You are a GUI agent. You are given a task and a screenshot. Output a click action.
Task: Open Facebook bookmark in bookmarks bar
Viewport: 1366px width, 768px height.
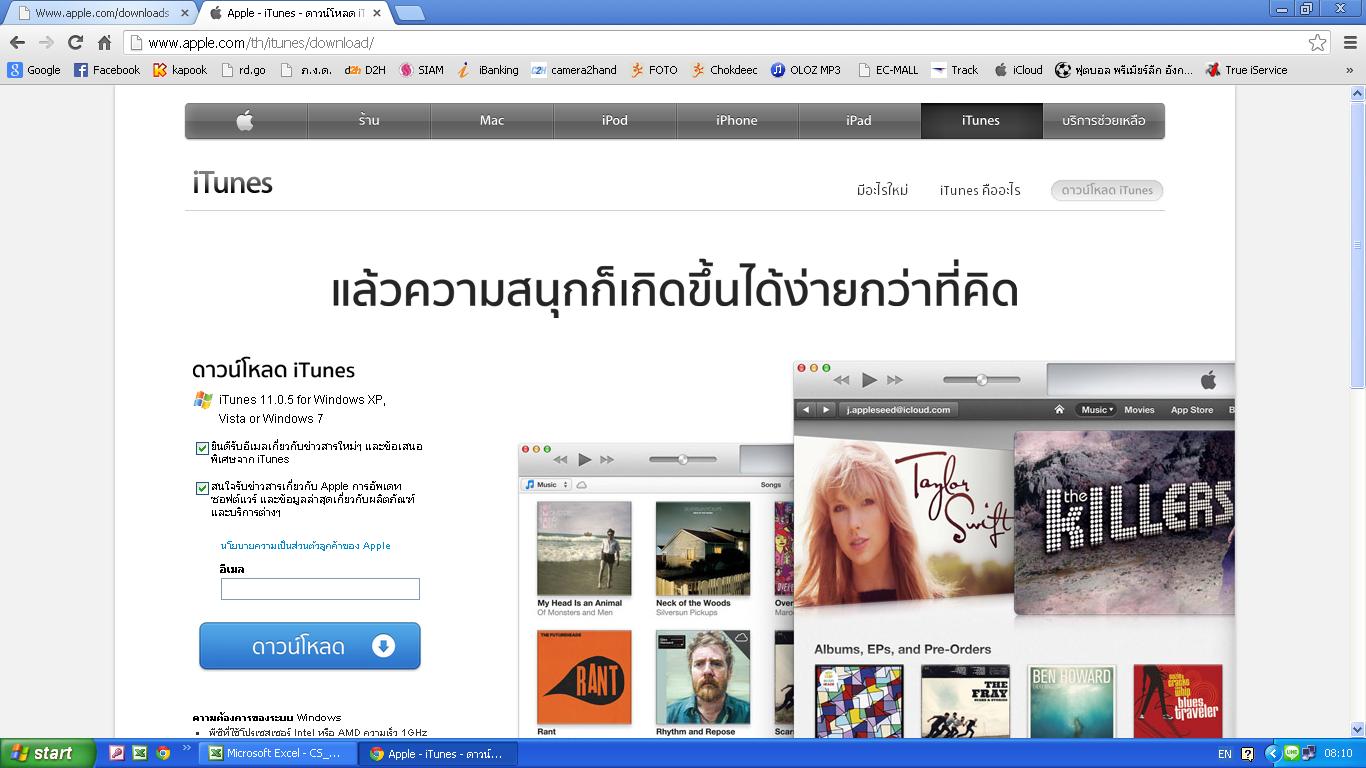point(107,70)
